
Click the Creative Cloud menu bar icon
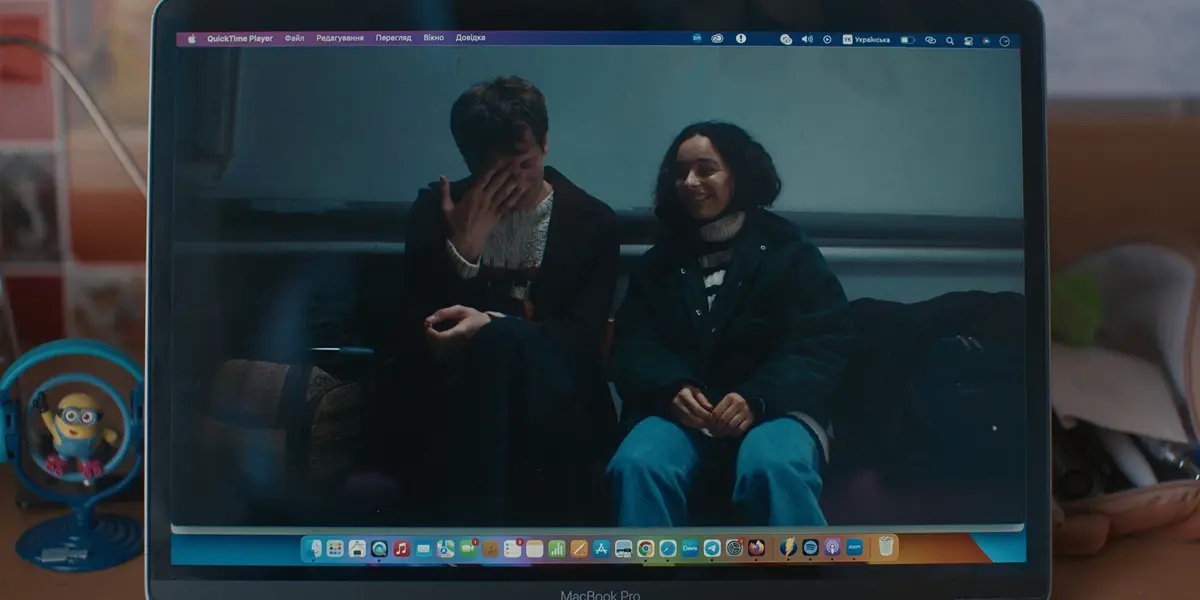coord(717,39)
